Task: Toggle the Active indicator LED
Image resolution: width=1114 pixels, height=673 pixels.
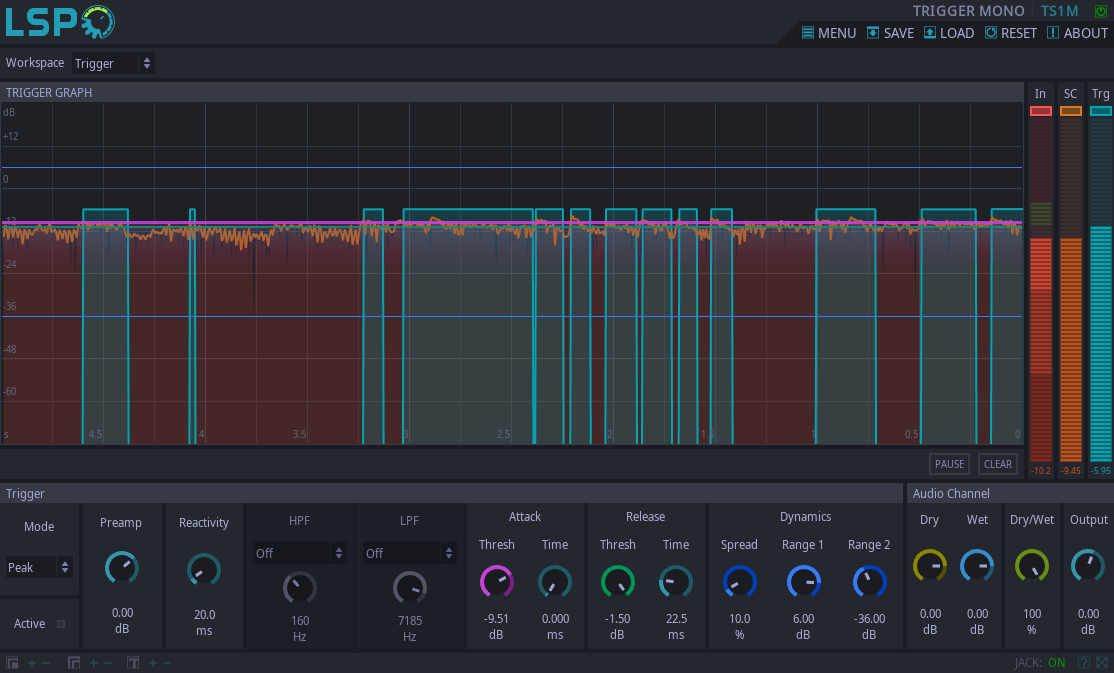Action: pyautogui.click(x=61, y=624)
